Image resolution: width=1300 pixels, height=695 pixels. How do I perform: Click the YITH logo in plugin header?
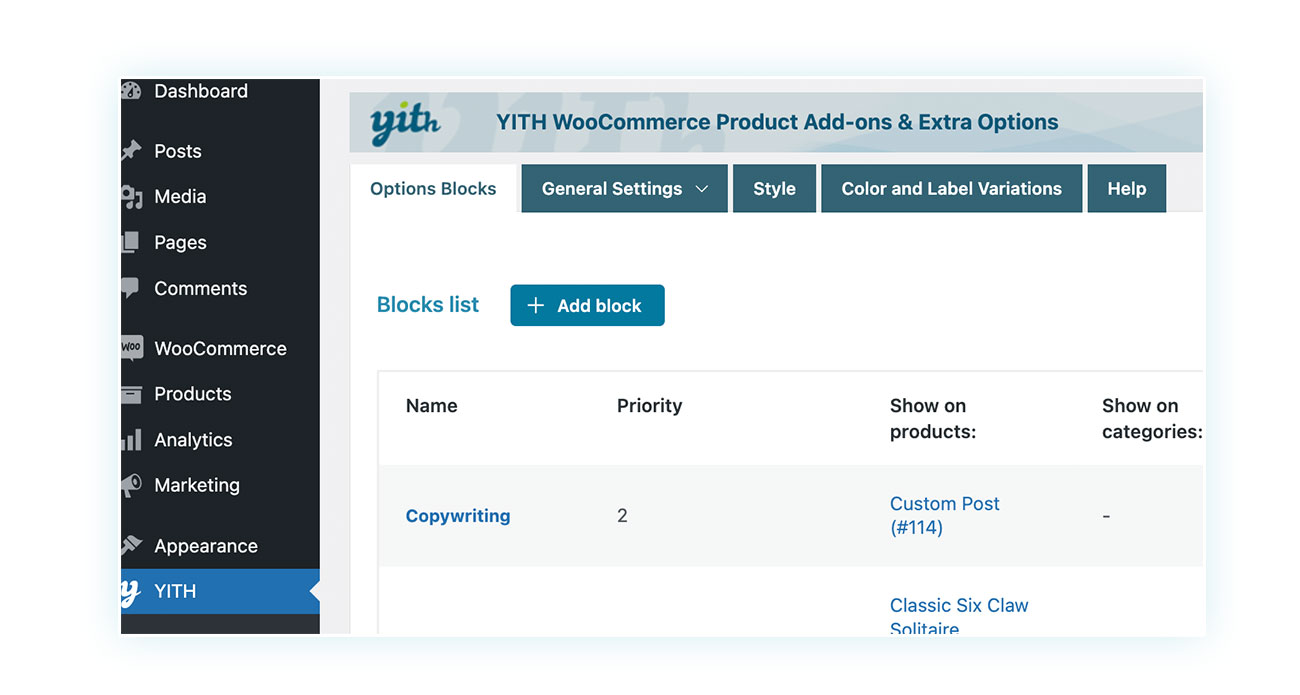click(x=405, y=124)
